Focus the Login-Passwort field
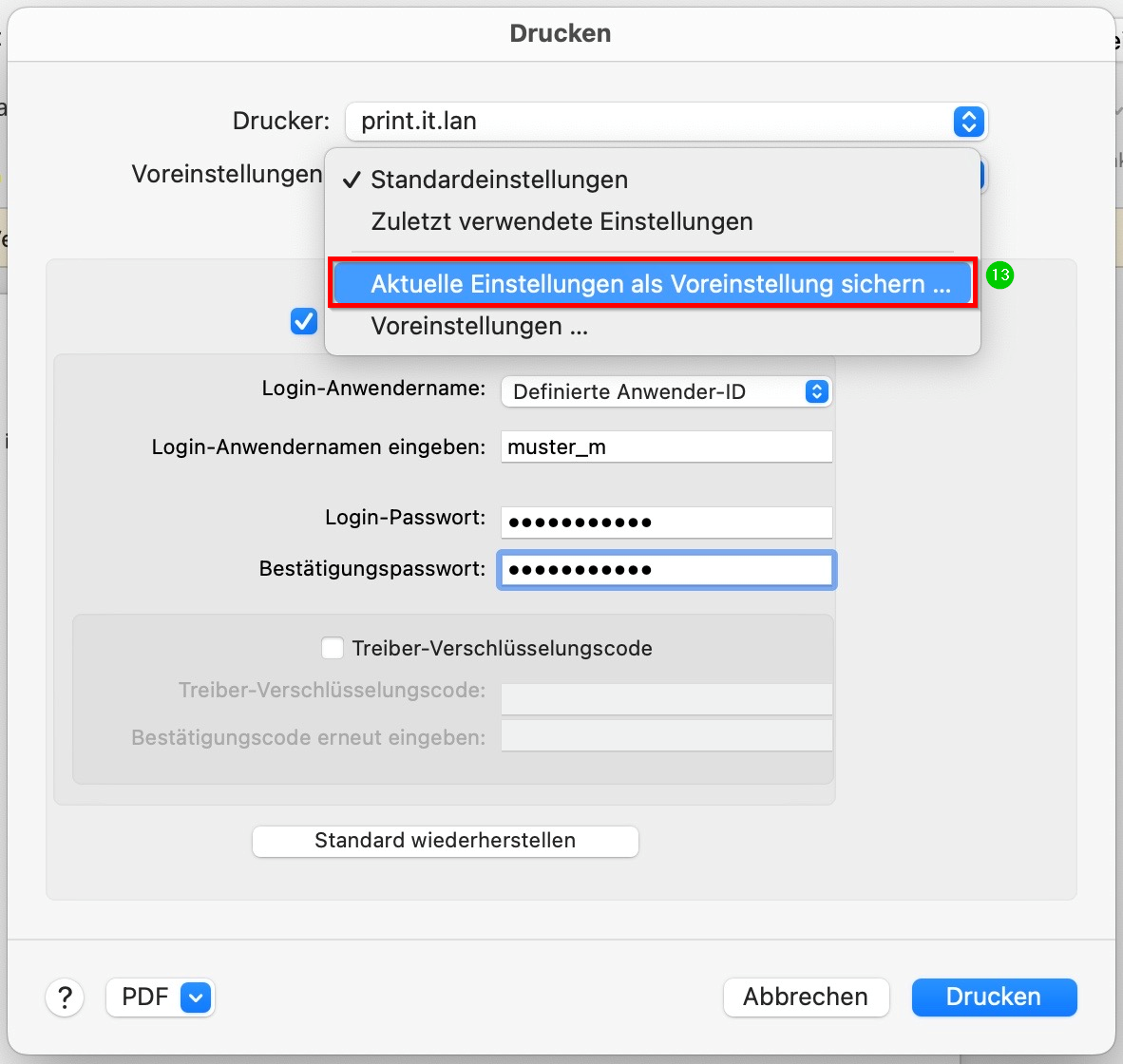The image size is (1123, 1064). [x=666, y=522]
